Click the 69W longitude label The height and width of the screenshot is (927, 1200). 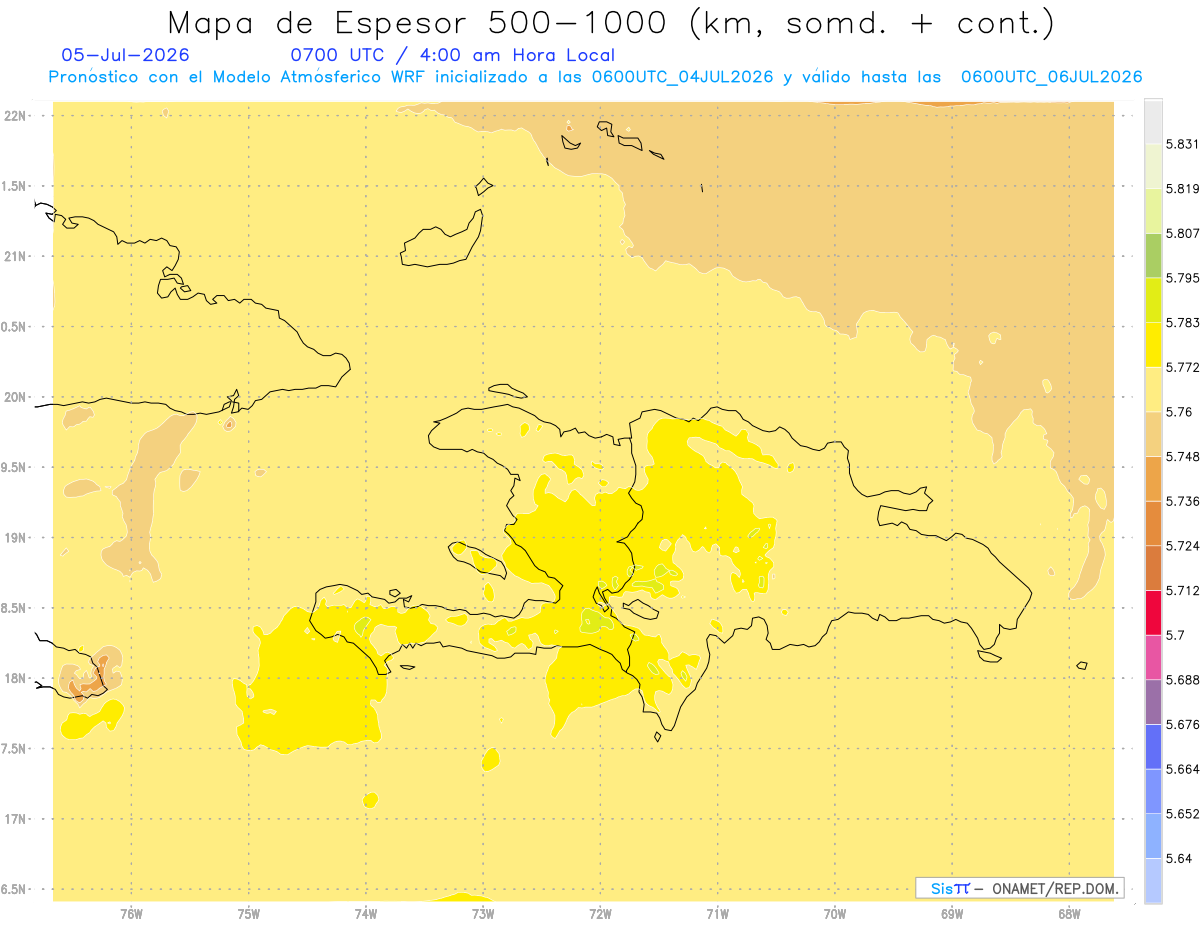pyautogui.click(x=952, y=913)
